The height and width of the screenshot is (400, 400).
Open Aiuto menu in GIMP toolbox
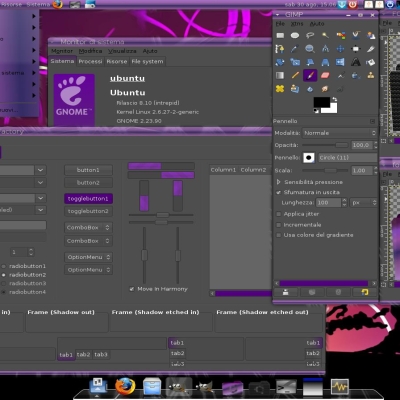[x=317, y=24]
